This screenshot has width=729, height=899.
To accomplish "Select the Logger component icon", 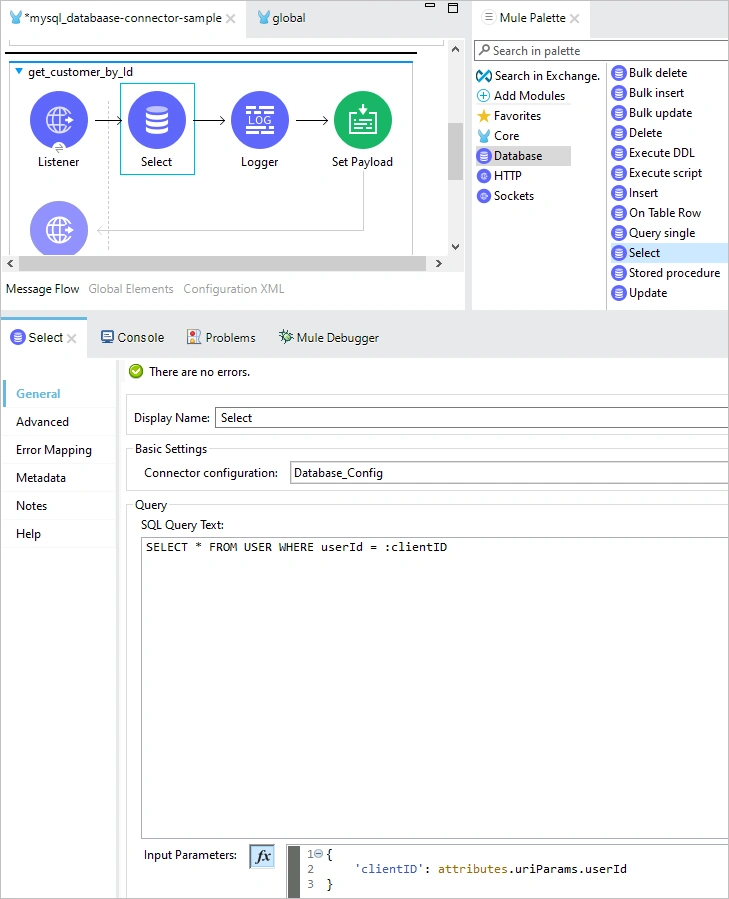I will coord(260,120).
